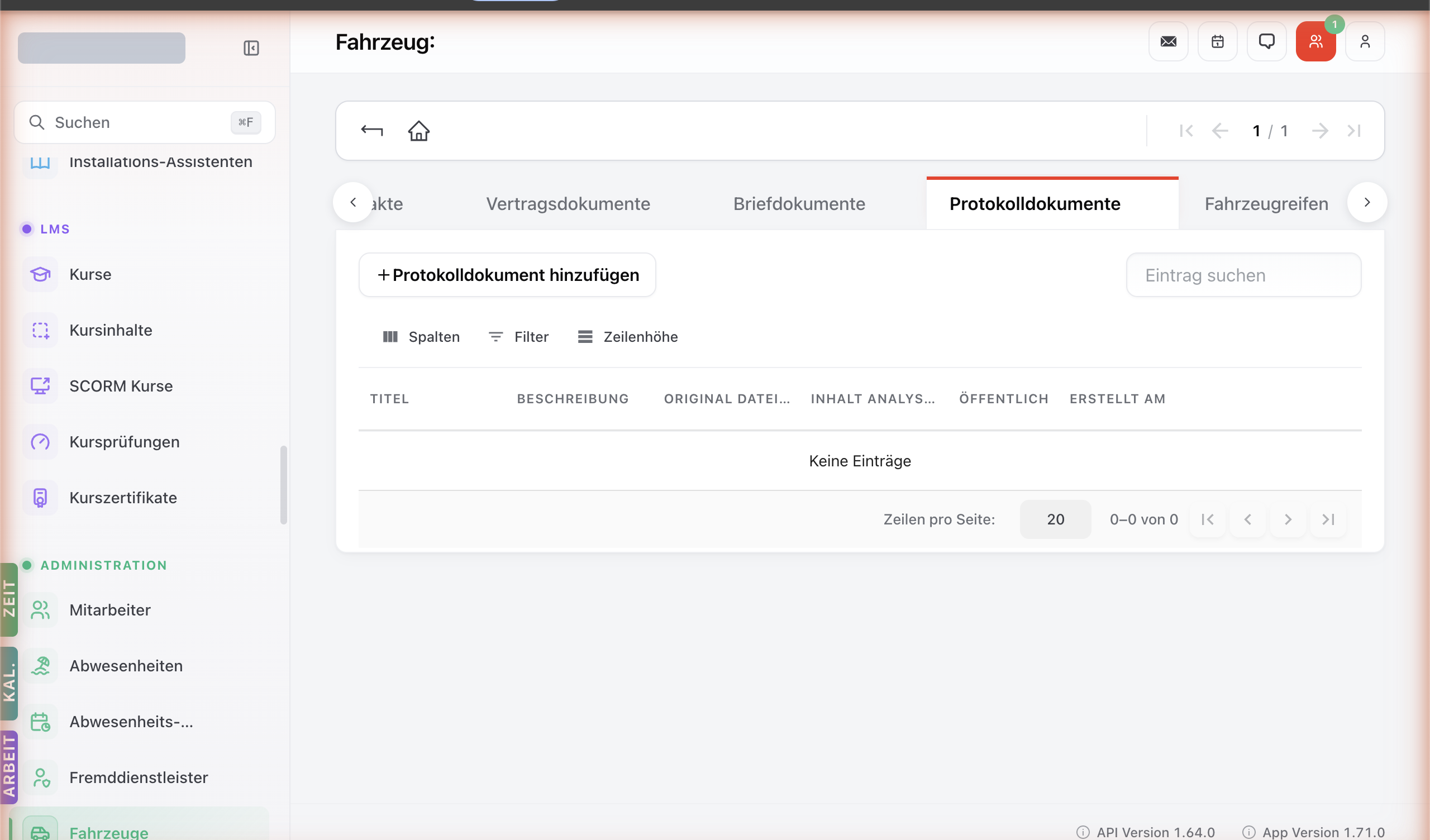Sort by ÖFFENTLICH column header

(1004, 399)
